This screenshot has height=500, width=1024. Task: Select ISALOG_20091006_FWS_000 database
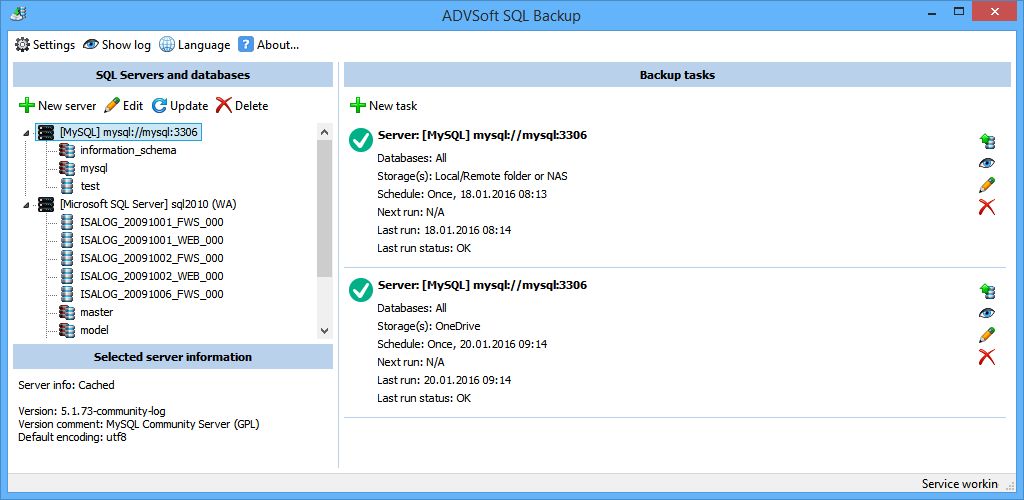coord(152,294)
